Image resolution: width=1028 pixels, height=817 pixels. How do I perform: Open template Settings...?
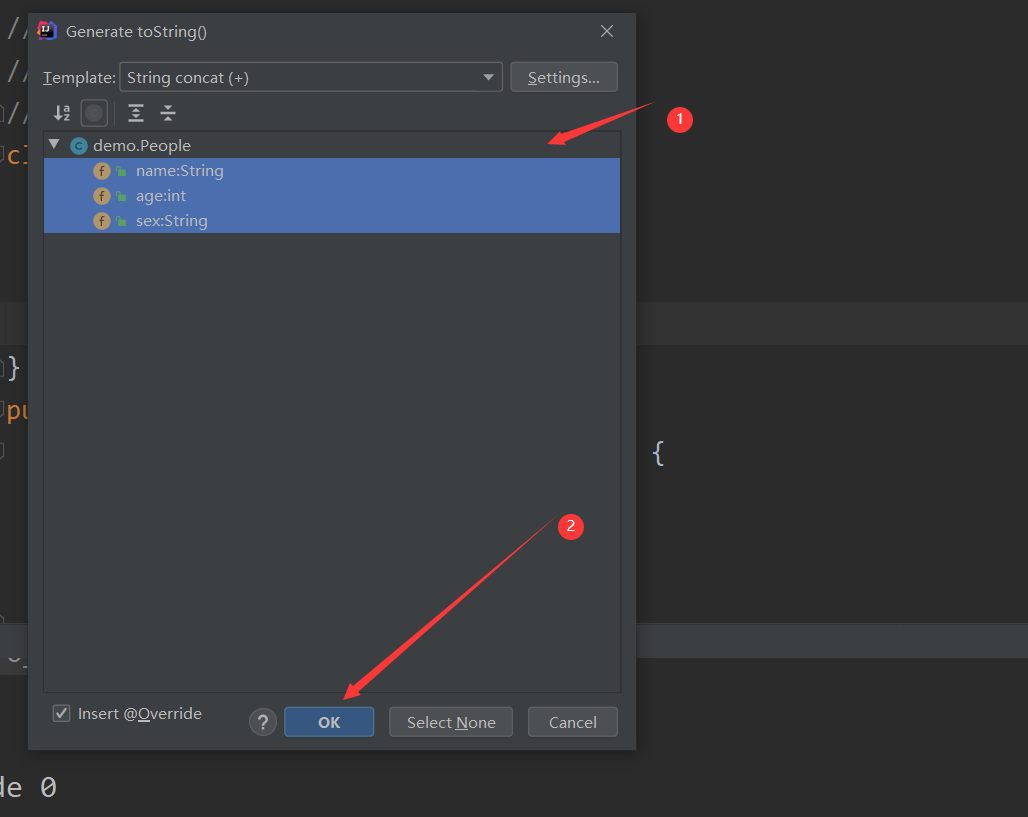pyautogui.click(x=564, y=77)
